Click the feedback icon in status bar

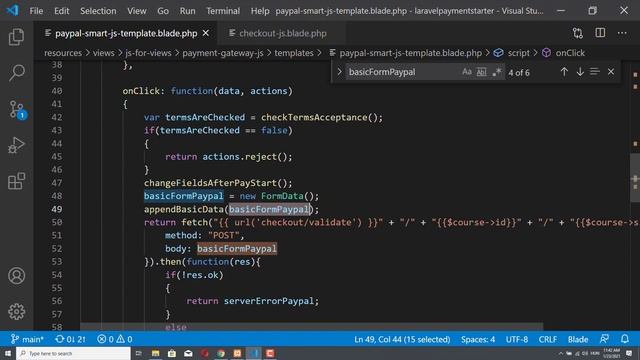(604, 339)
